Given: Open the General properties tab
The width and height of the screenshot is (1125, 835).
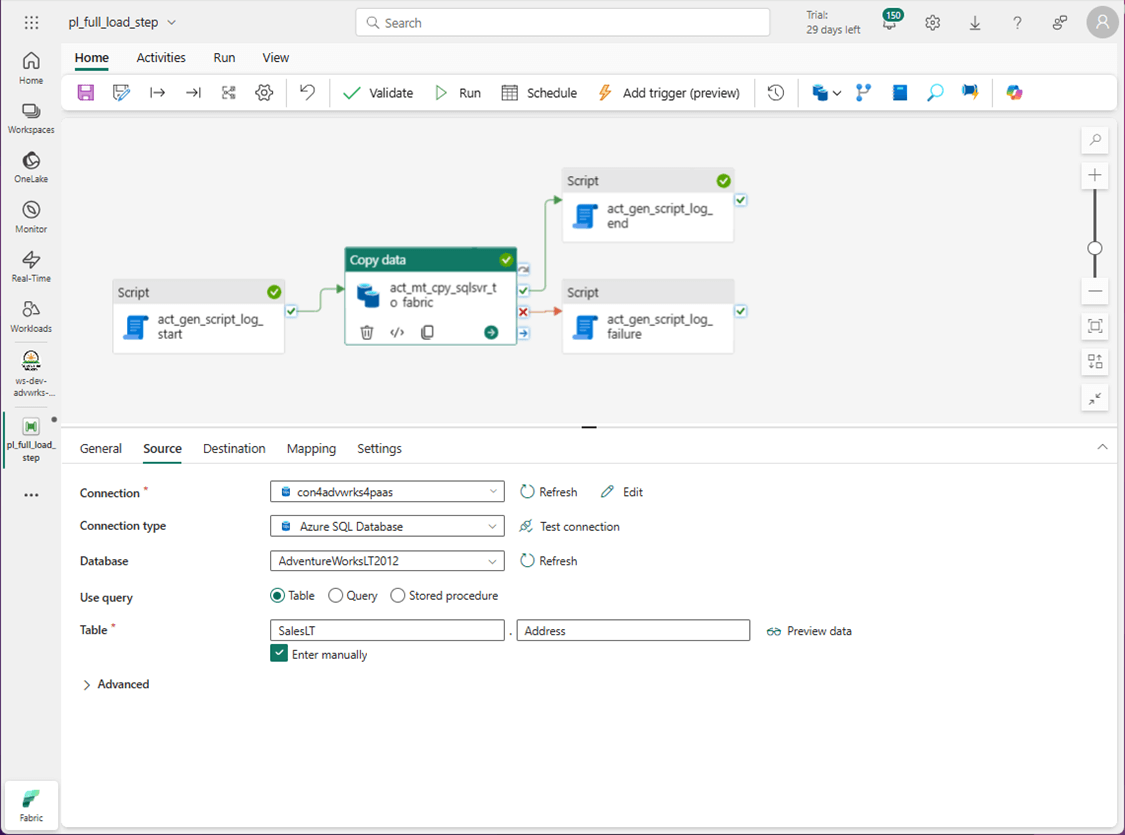Looking at the screenshot, I should 100,448.
